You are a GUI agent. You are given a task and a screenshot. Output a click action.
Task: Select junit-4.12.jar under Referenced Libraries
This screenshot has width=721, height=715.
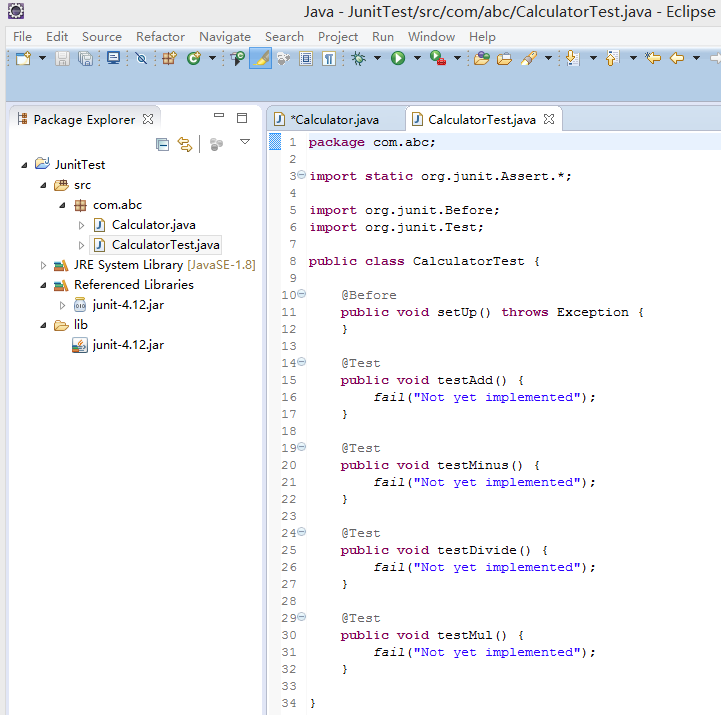[128, 305]
